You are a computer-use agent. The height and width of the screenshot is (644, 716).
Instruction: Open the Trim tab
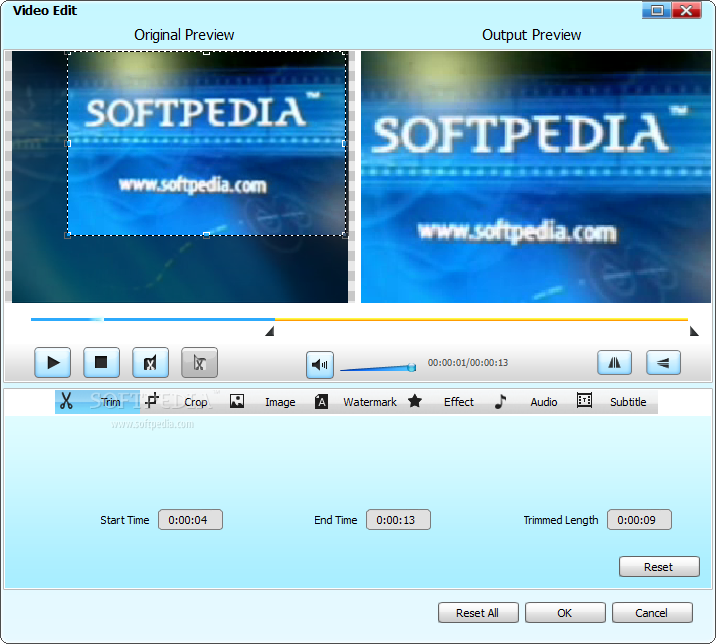pyautogui.click(x=97, y=402)
